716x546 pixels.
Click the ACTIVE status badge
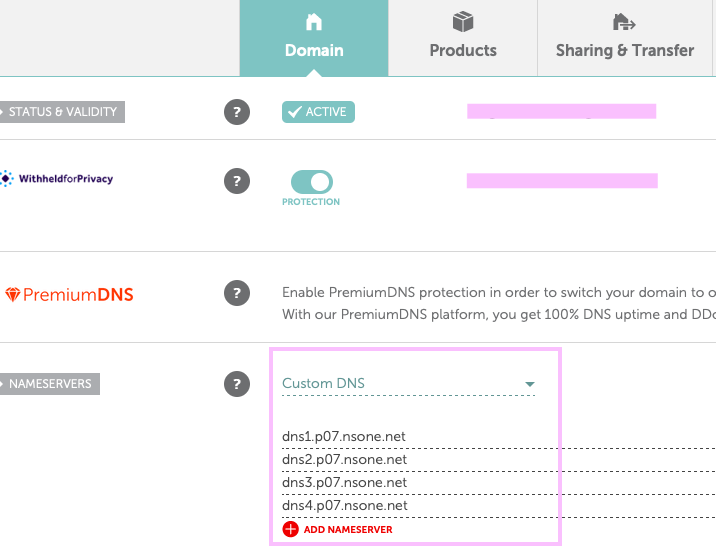(x=318, y=112)
